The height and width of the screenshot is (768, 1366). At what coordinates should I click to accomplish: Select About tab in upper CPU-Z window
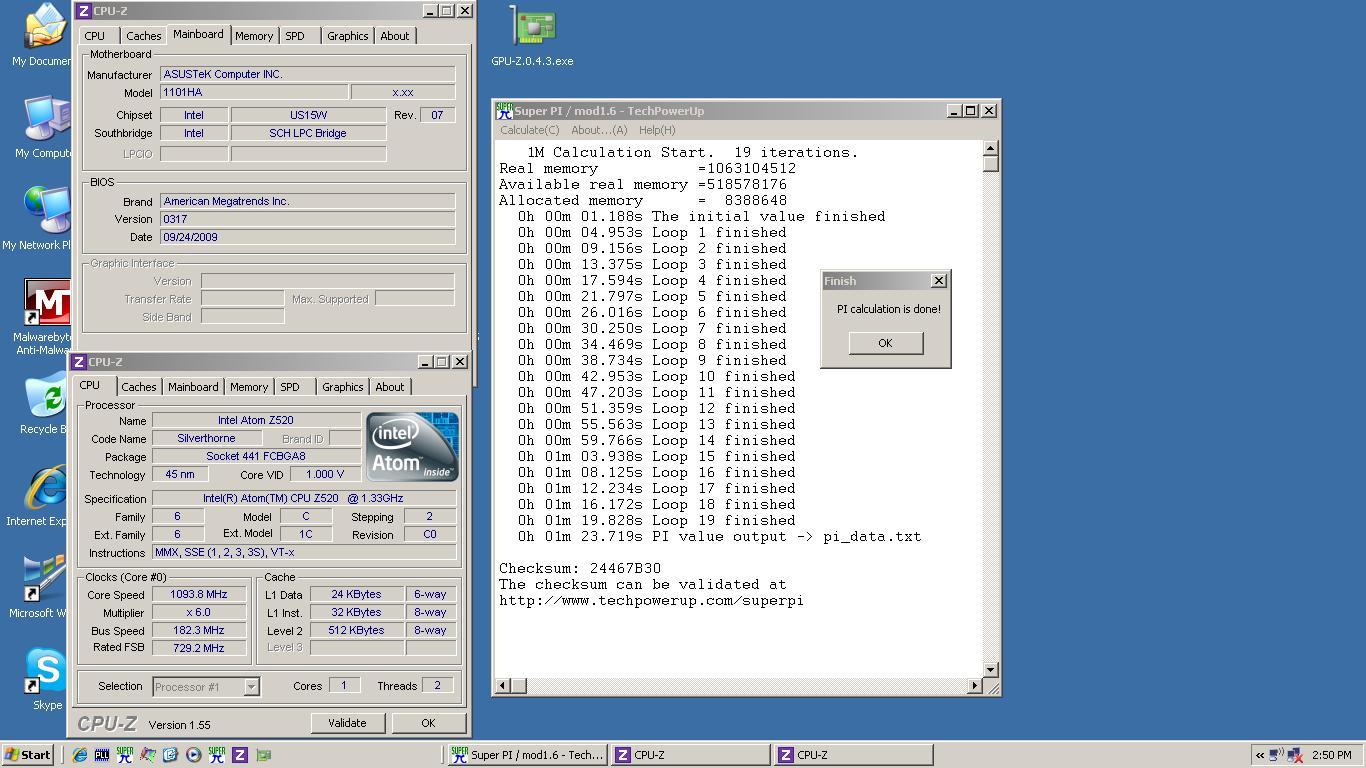pyautogui.click(x=395, y=36)
